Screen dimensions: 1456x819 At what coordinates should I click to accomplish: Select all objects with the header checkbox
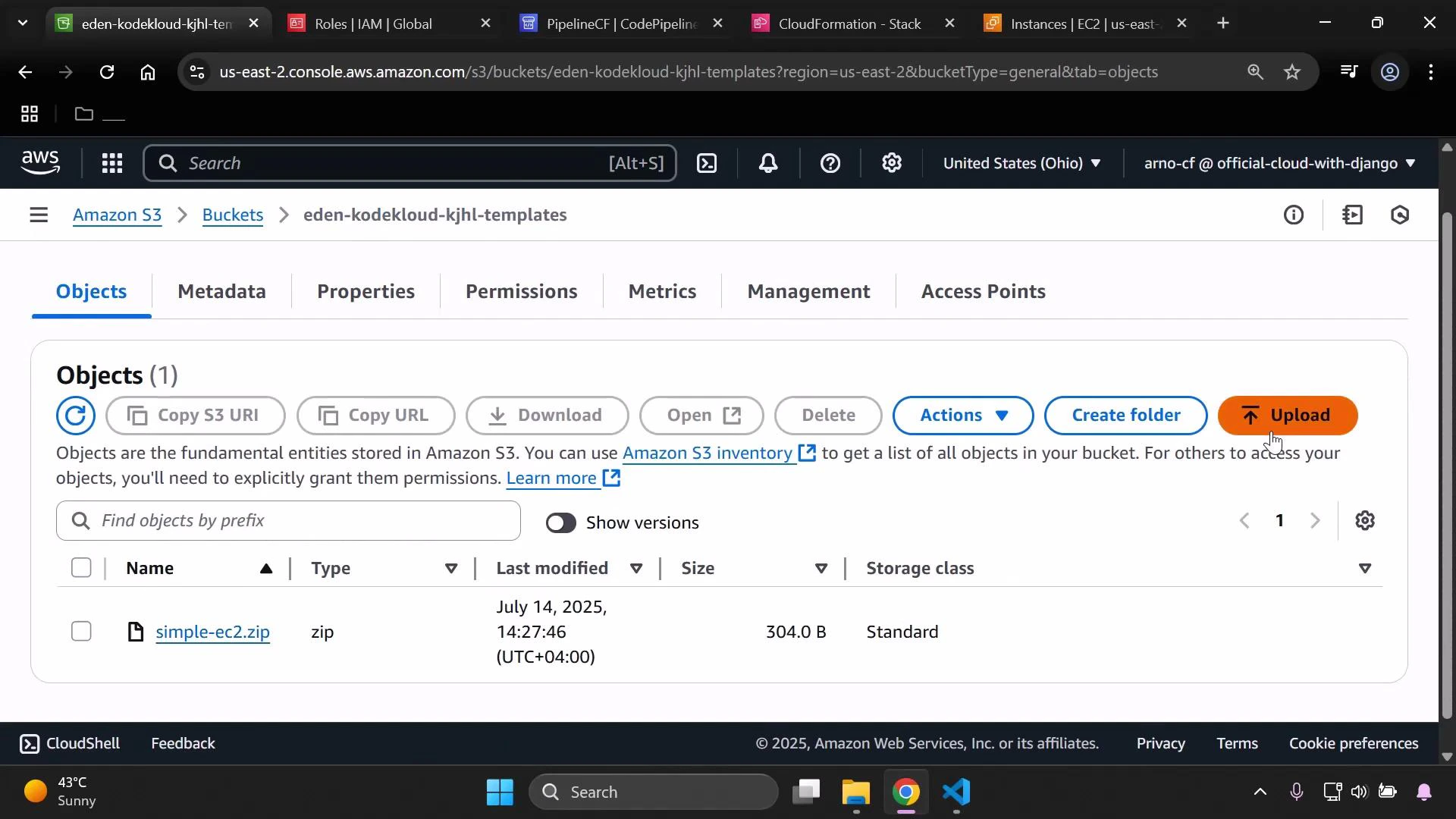tap(80, 567)
